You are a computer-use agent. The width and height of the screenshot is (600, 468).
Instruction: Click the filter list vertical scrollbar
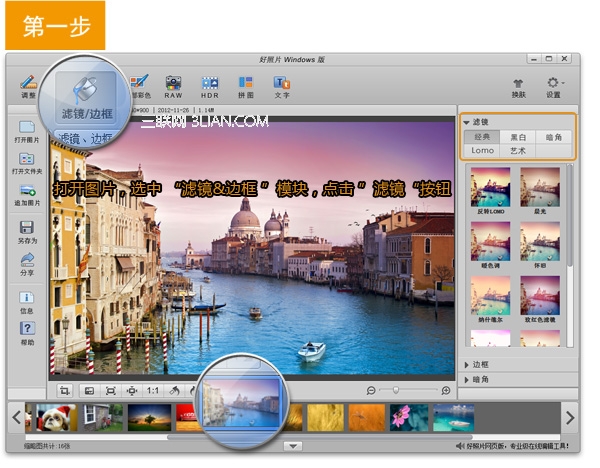tap(569, 215)
